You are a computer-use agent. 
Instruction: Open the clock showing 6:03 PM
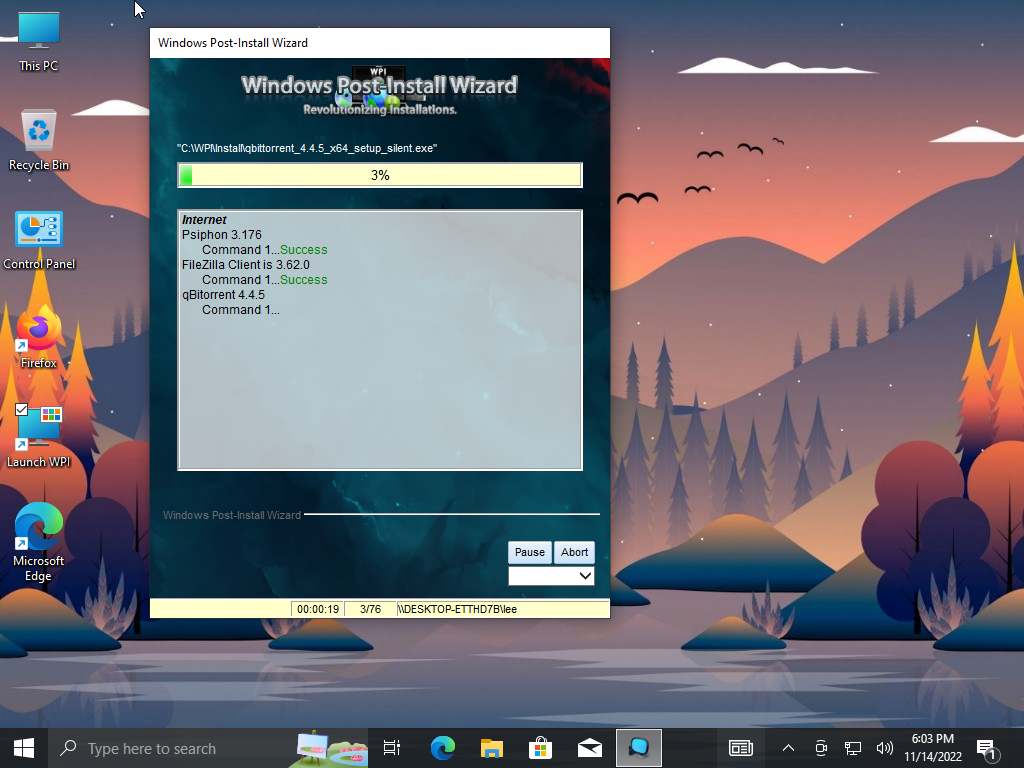[x=932, y=748]
